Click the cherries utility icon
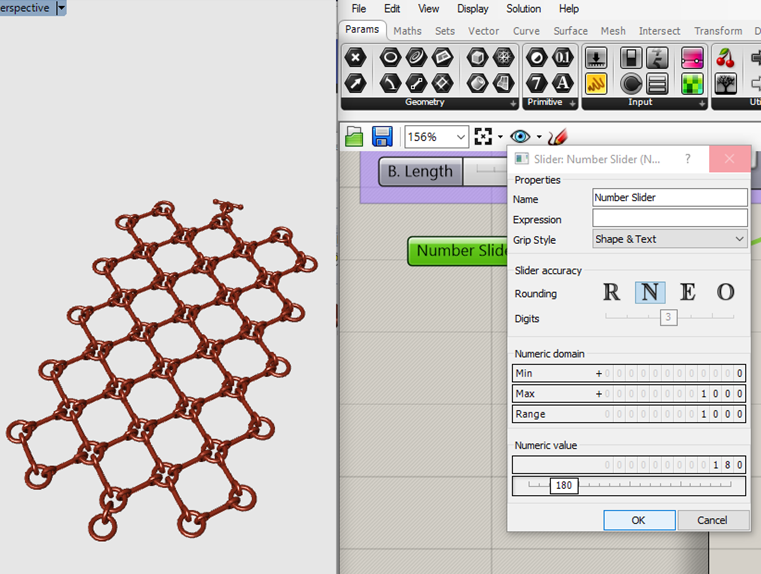This screenshot has height=574, width=761. tap(726, 58)
